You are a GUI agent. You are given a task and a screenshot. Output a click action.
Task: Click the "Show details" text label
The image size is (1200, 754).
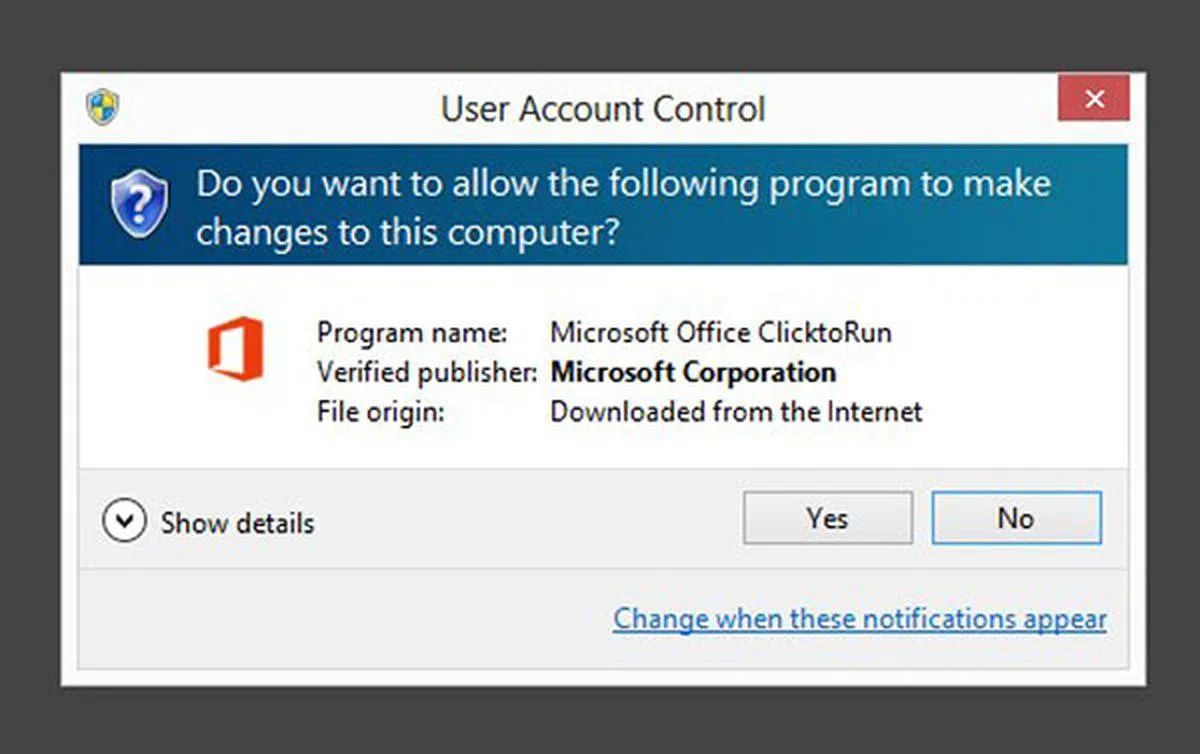coord(238,523)
